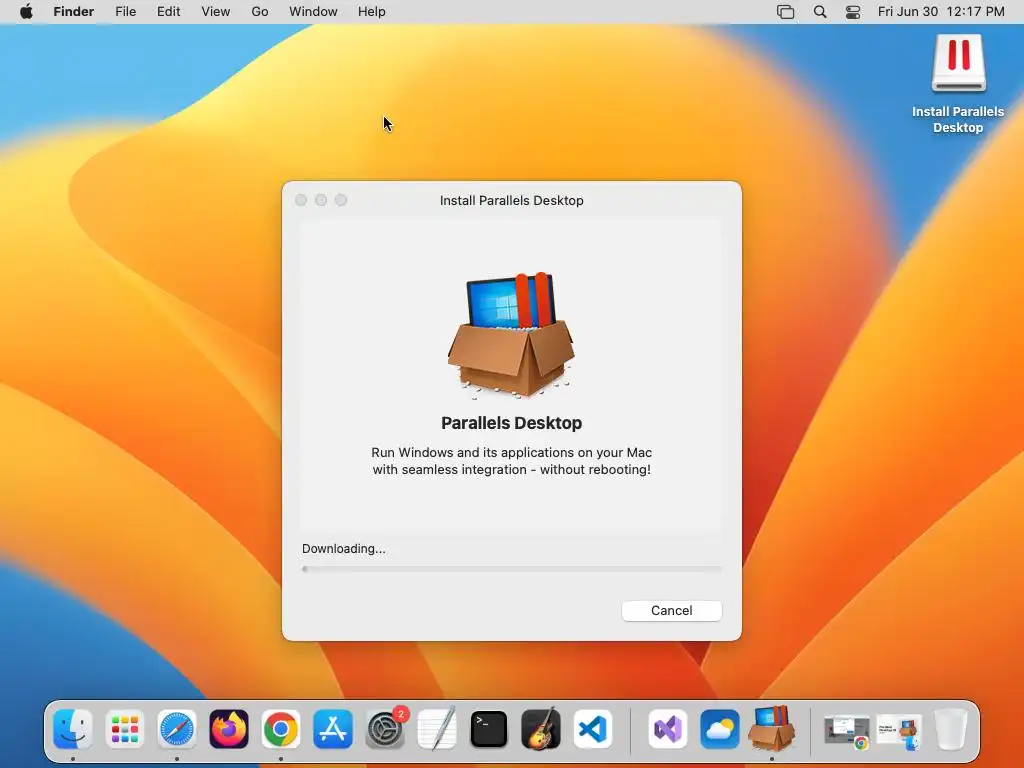The image size is (1024, 768).
Task: Launch Google Chrome from the Dock
Action: (x=281, y=729)
